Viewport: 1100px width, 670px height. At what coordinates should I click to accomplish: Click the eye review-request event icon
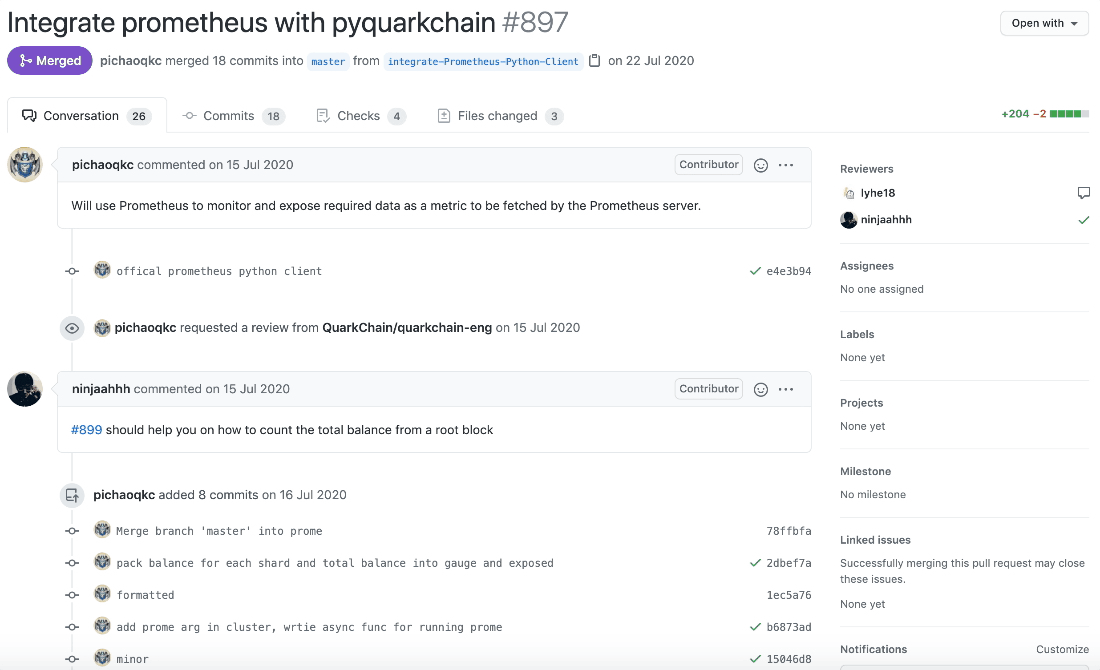point(72,328)
